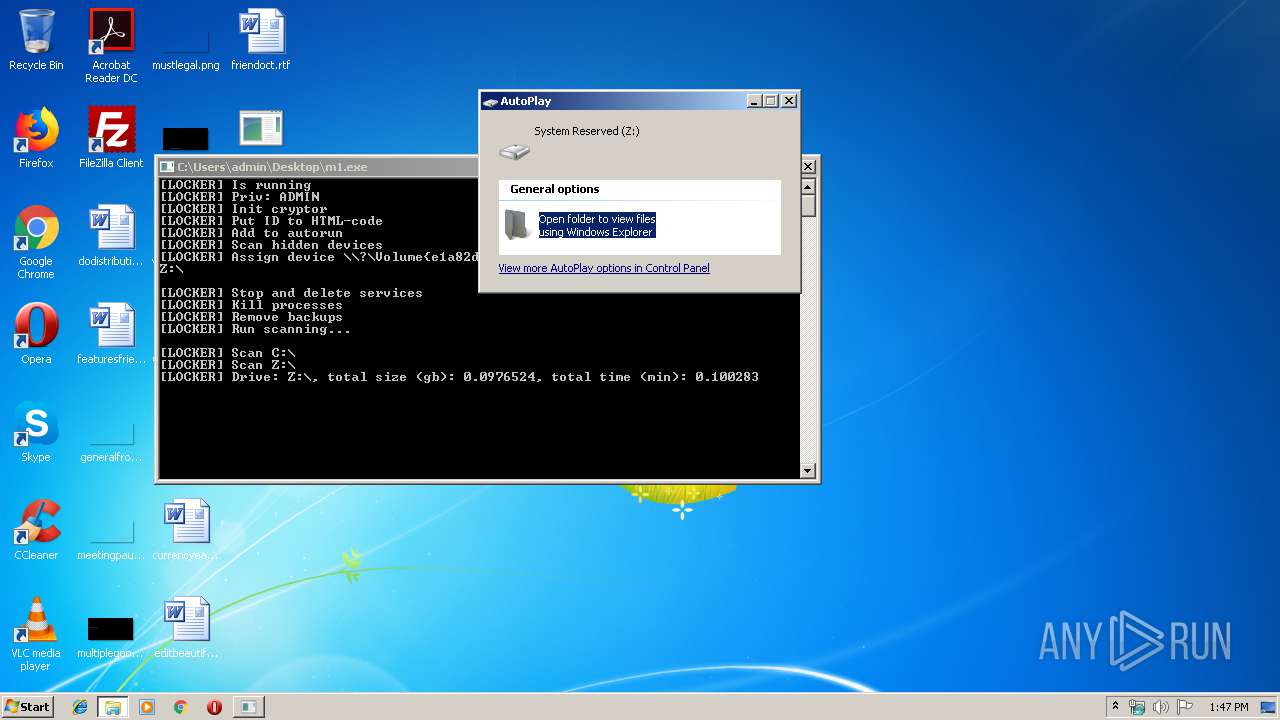
Task: Launch Chrome from the taskbar
Action: (181, 707)
